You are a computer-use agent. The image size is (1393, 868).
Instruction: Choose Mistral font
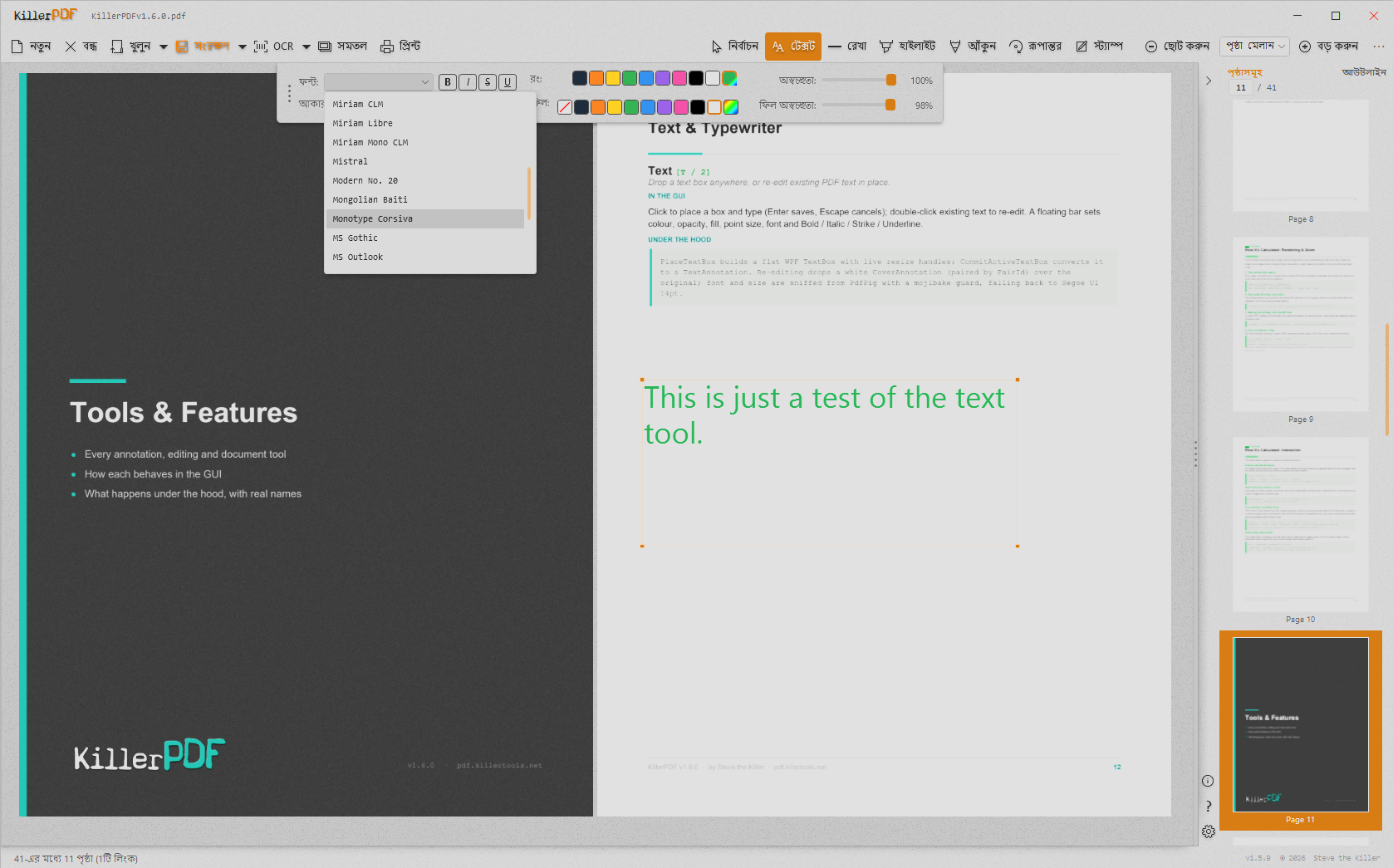click(x=425, y=162)
